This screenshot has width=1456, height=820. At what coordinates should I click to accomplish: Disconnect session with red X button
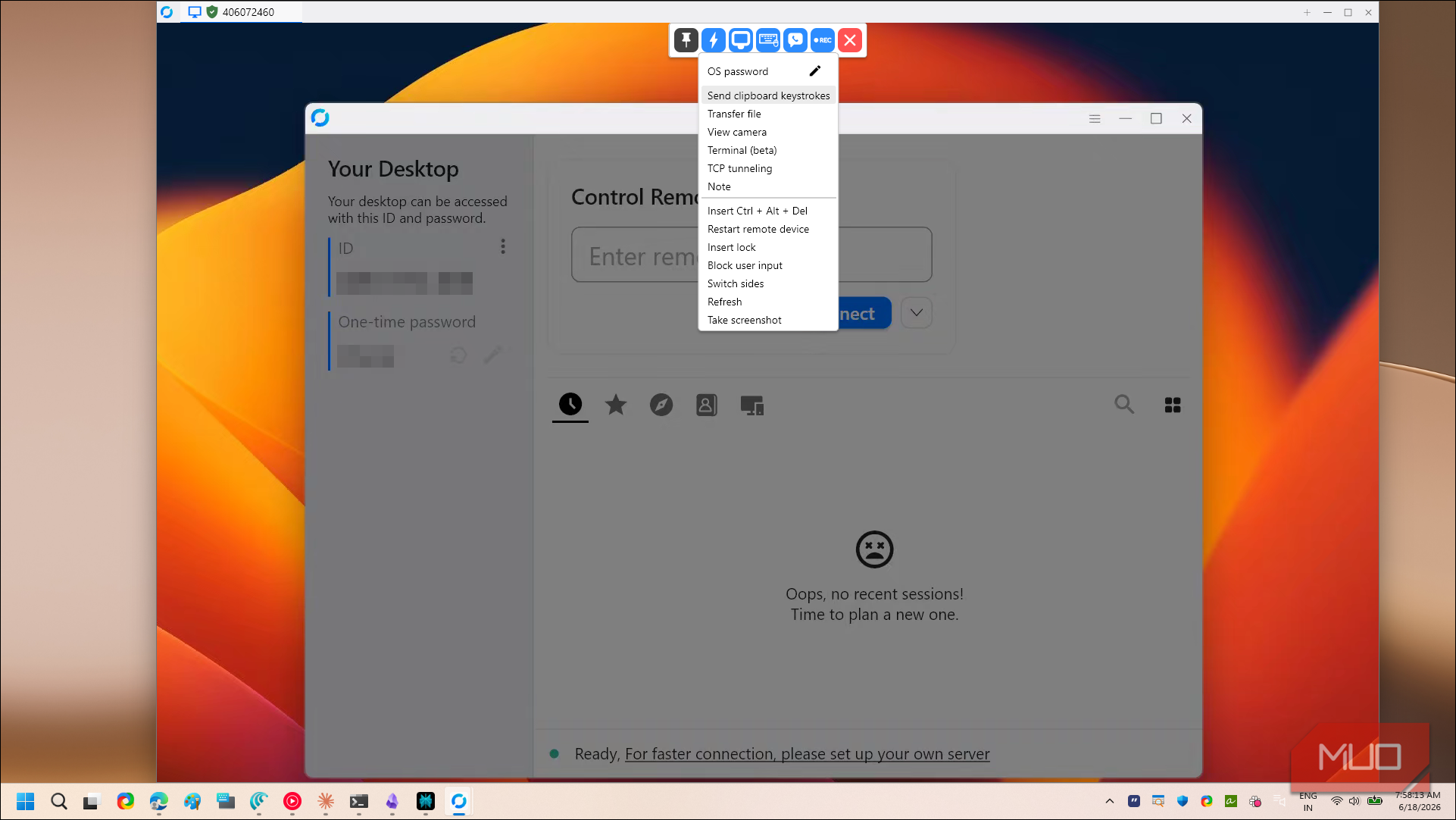pos(850,40)
